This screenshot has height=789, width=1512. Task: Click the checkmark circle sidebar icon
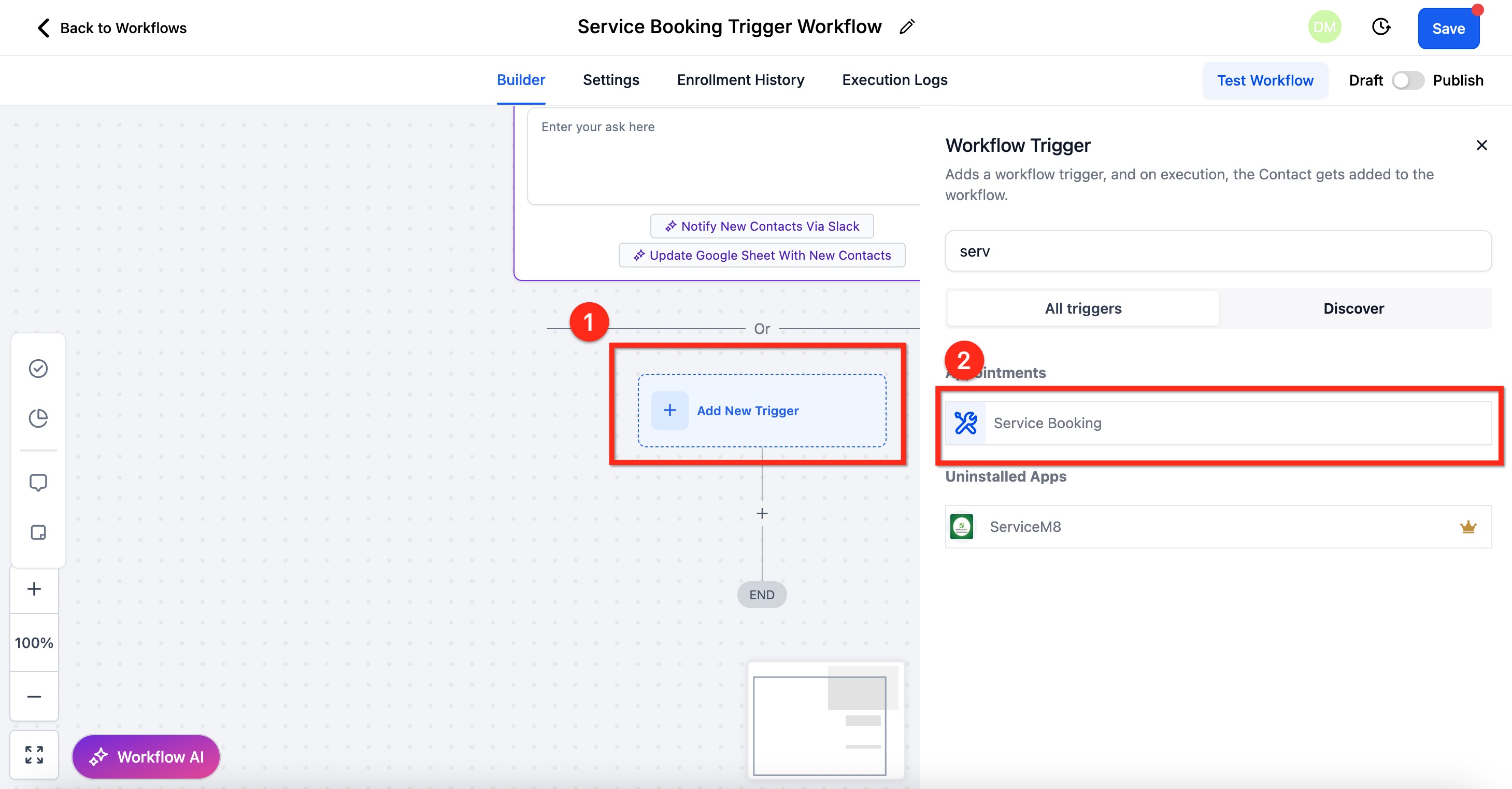(38, 368)
